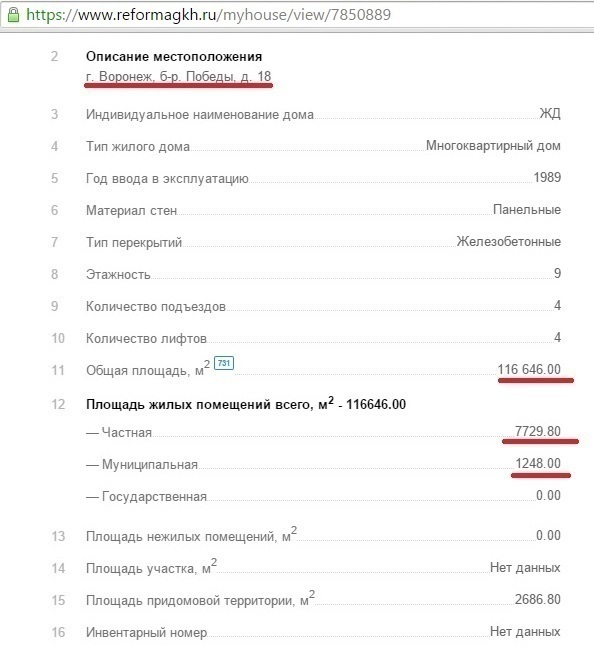
Task: Click the Индивидуальное наименование дома value ЖД
Action: pos(550,113)
